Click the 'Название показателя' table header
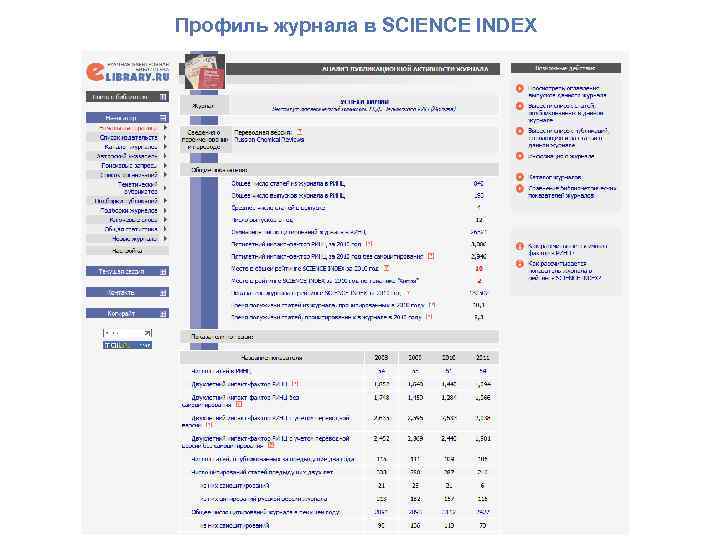 click(271, 358)
